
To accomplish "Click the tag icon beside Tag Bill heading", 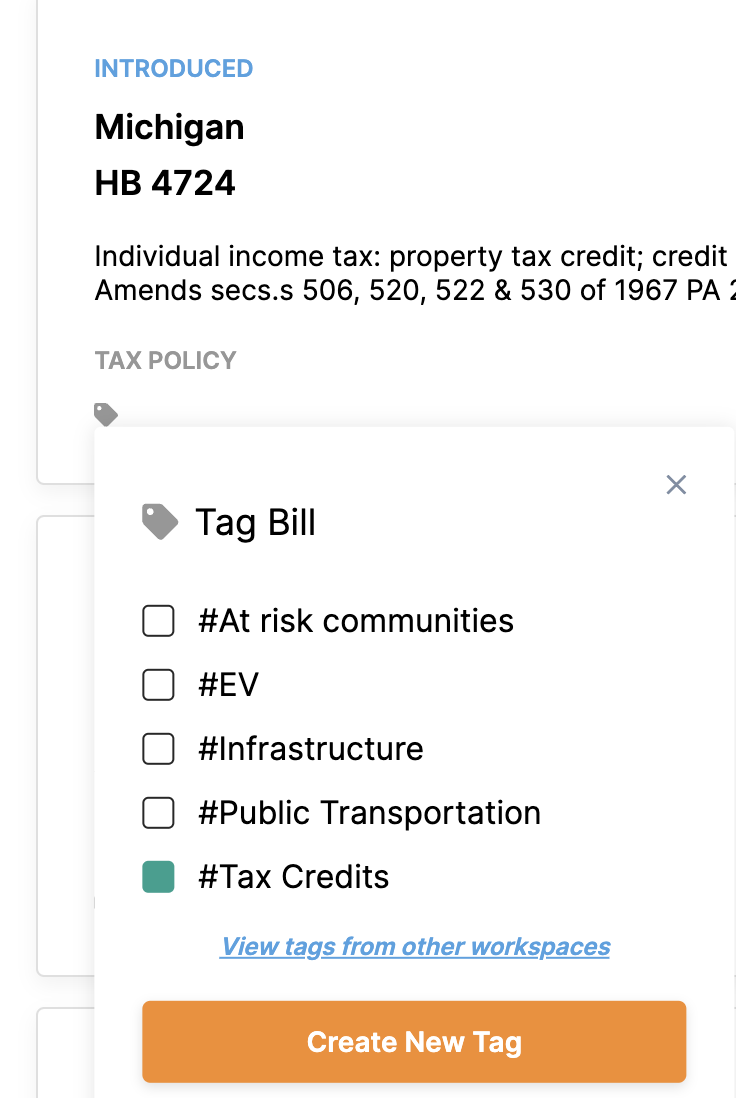I will pos(160,522).
